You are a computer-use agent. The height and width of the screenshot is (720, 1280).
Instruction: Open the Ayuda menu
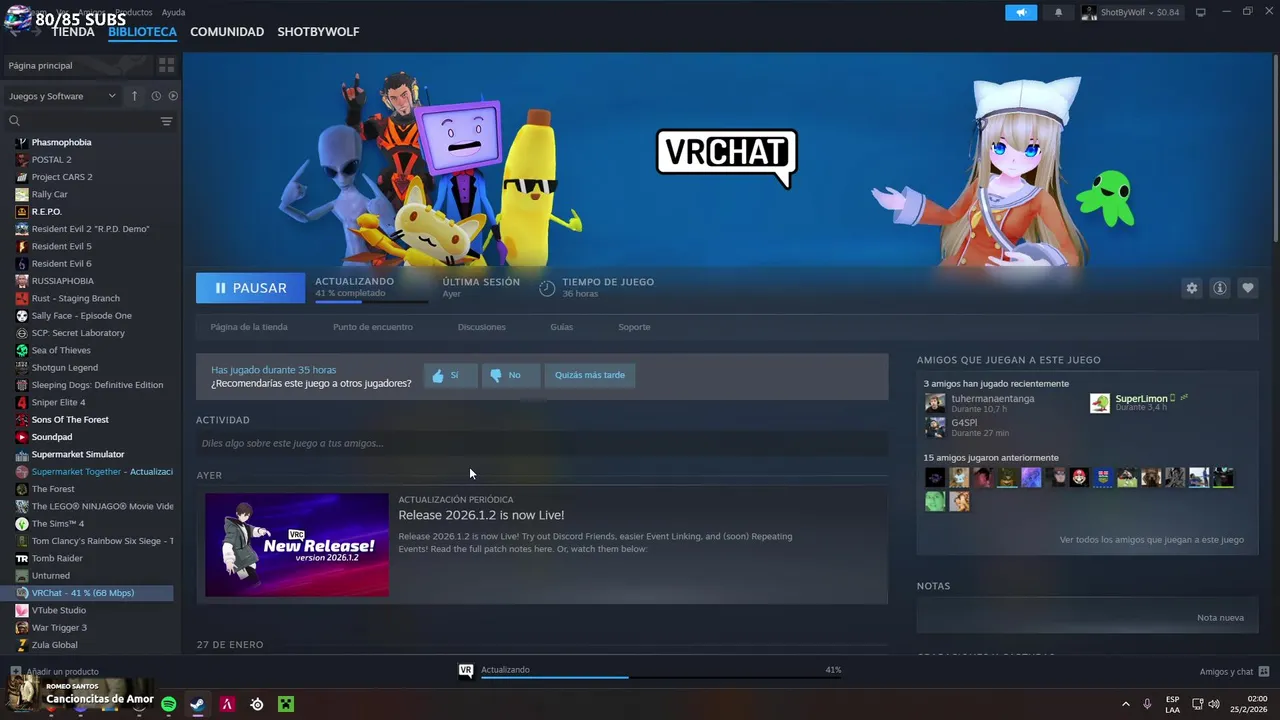173,12
